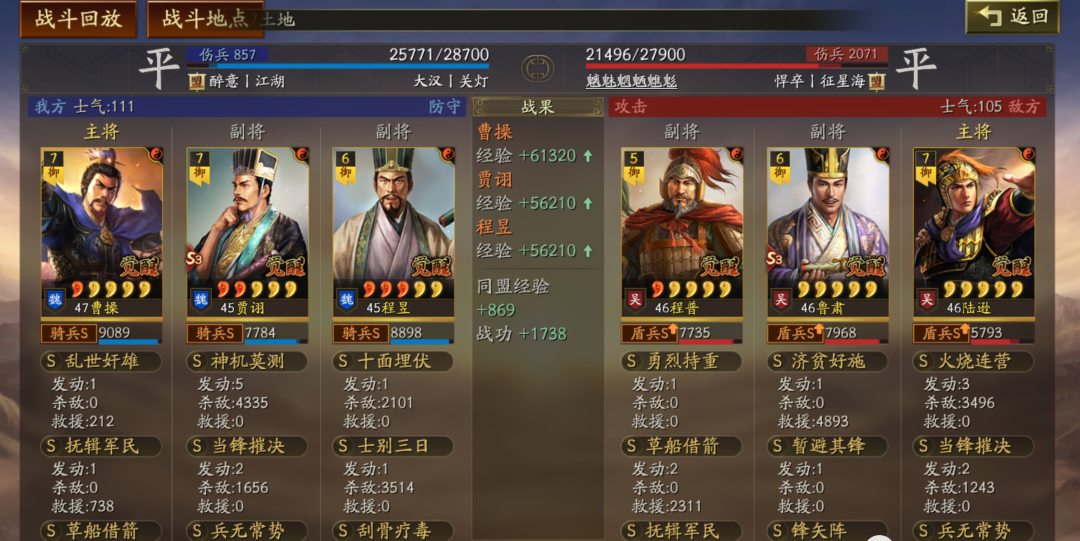
Task: Open the 乱世奸雄 skill details
Action: (x=101, y=361)
